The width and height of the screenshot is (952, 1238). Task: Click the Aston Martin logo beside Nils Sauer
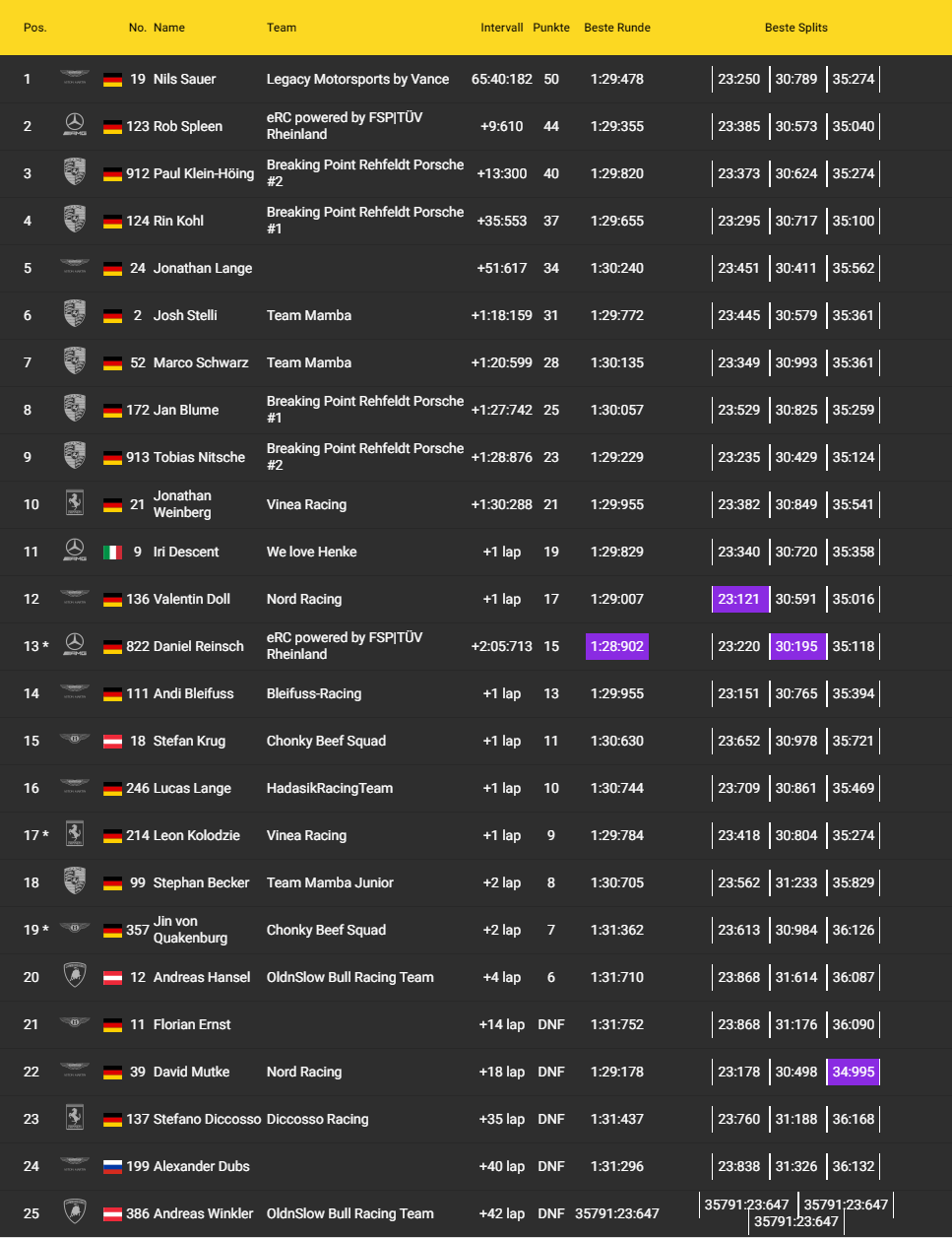75,78
